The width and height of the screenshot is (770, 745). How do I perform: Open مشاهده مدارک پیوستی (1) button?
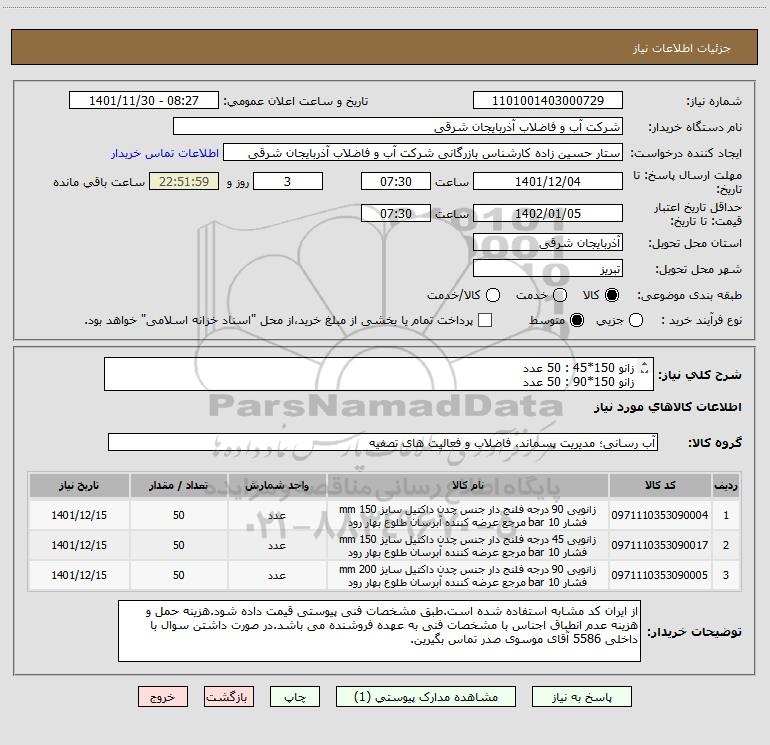click(x=426, y=697)
